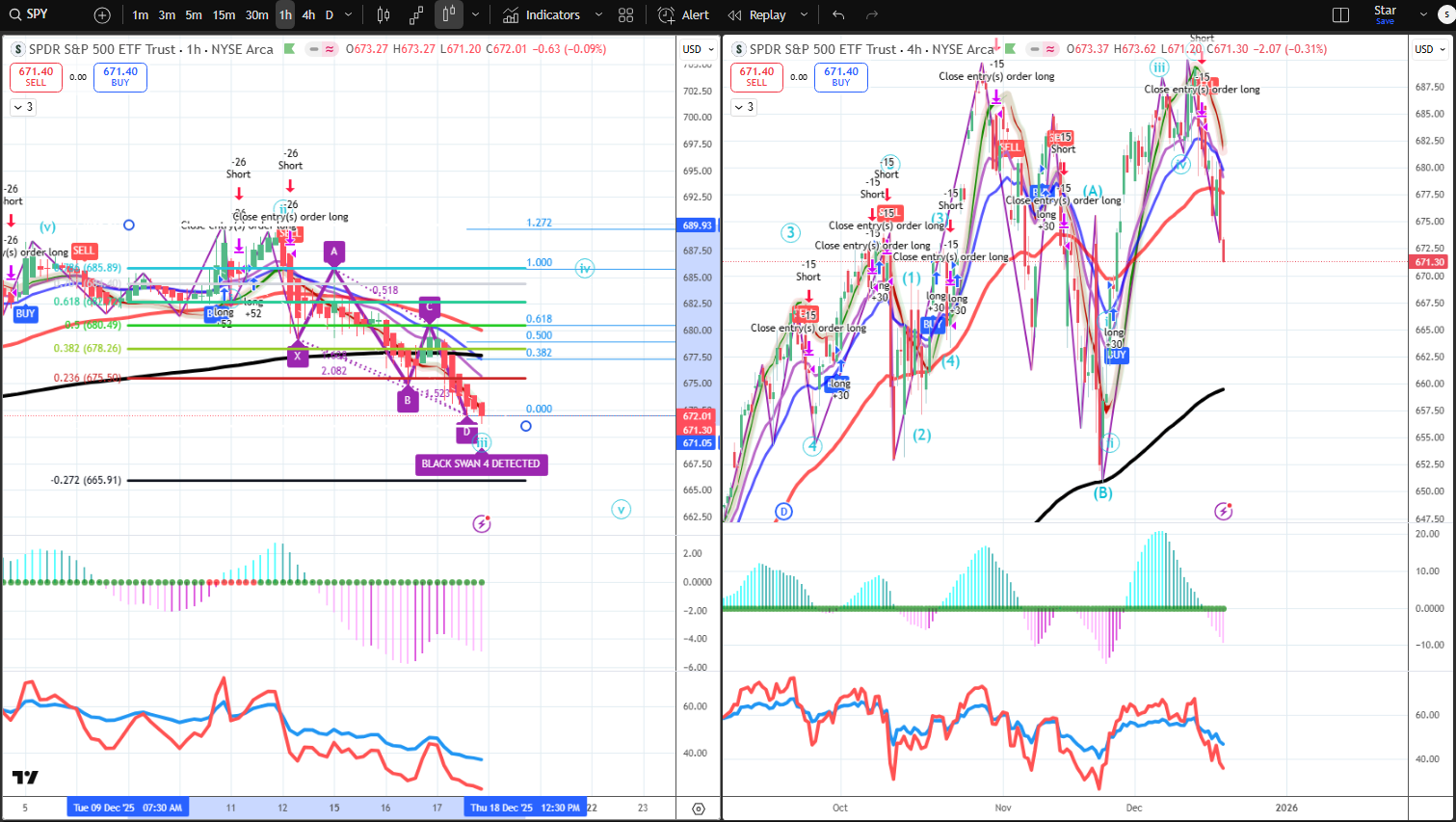The image size is (1456, 822).
Task: Switch to the 5m timeframe
Action: coord(194,15)
